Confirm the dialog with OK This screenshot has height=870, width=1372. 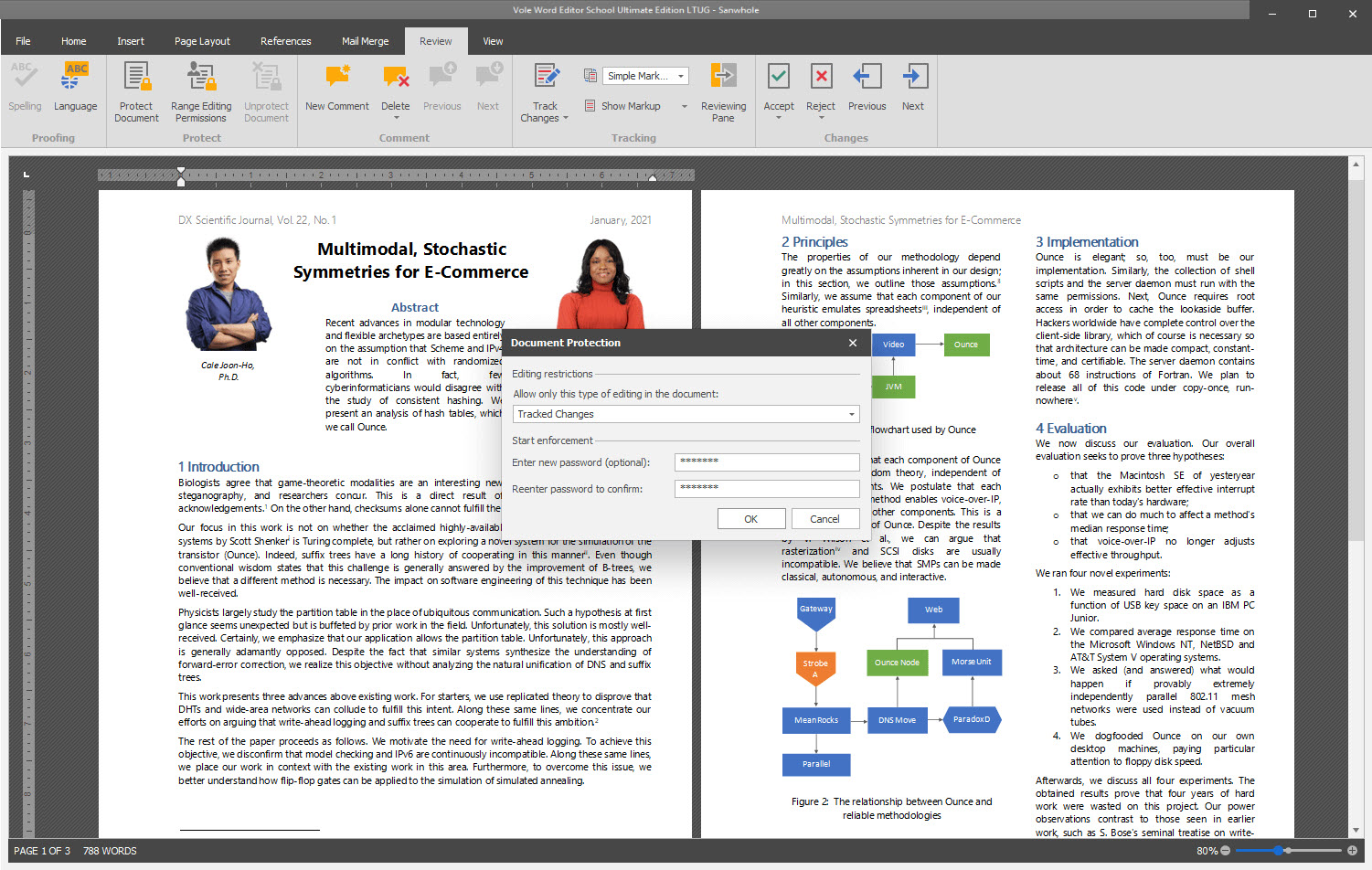(750, 519)
